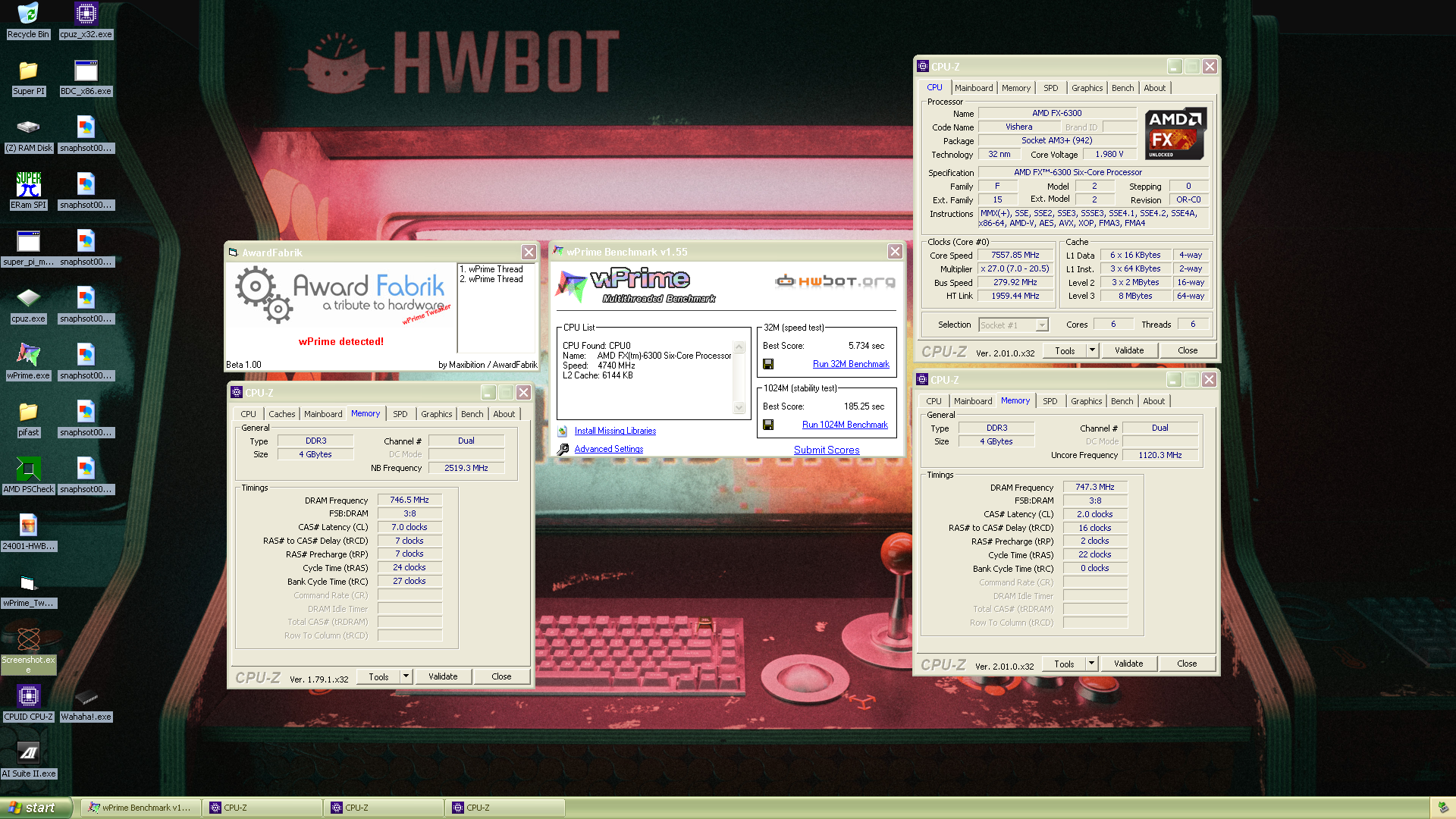The width and height of the screenshot is (1456, 819).
Task: Open the Selection Socket #1 combo box
Action: point(1013,325)
